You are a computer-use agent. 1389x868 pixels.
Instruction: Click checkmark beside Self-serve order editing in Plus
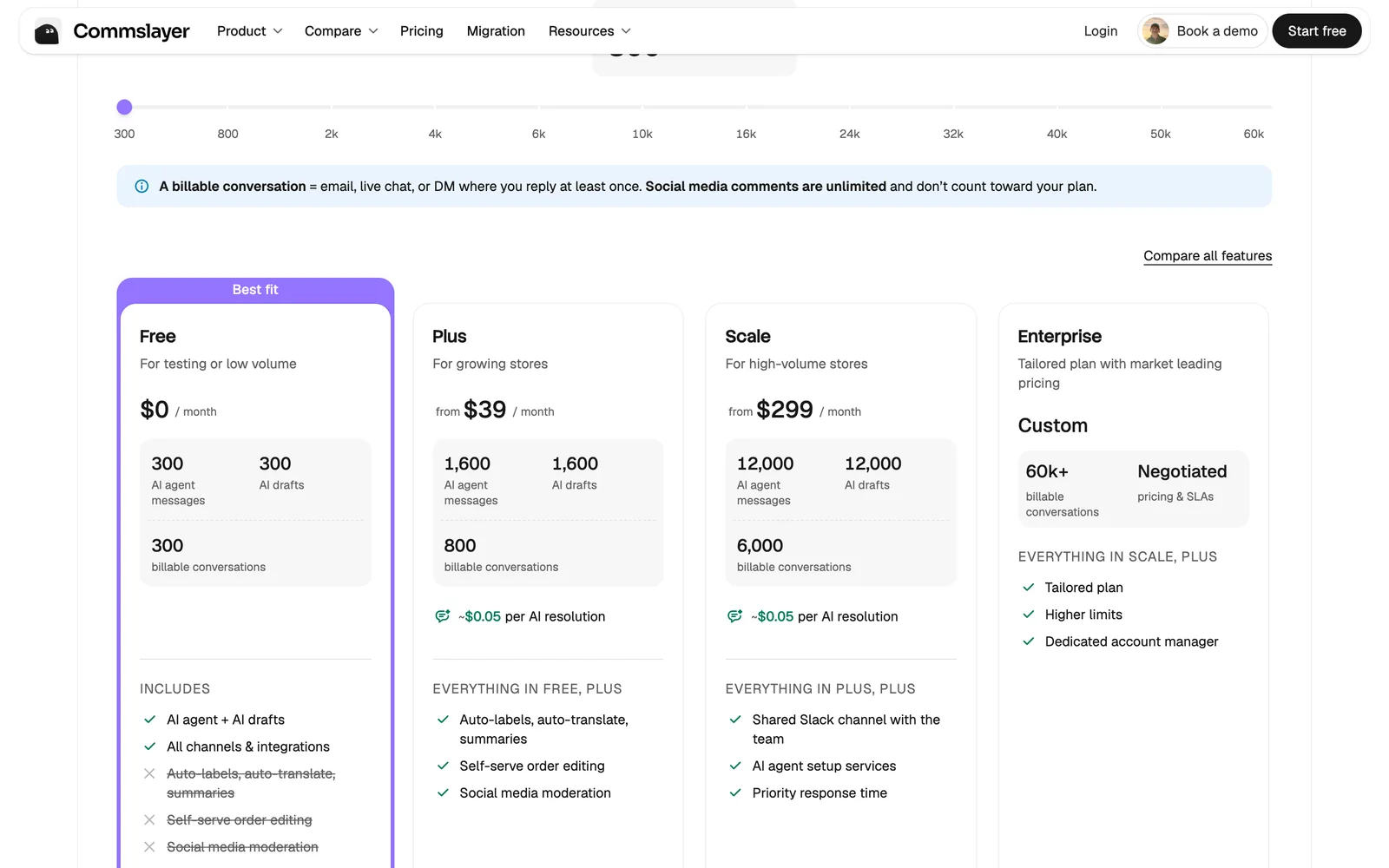point(443,766)
